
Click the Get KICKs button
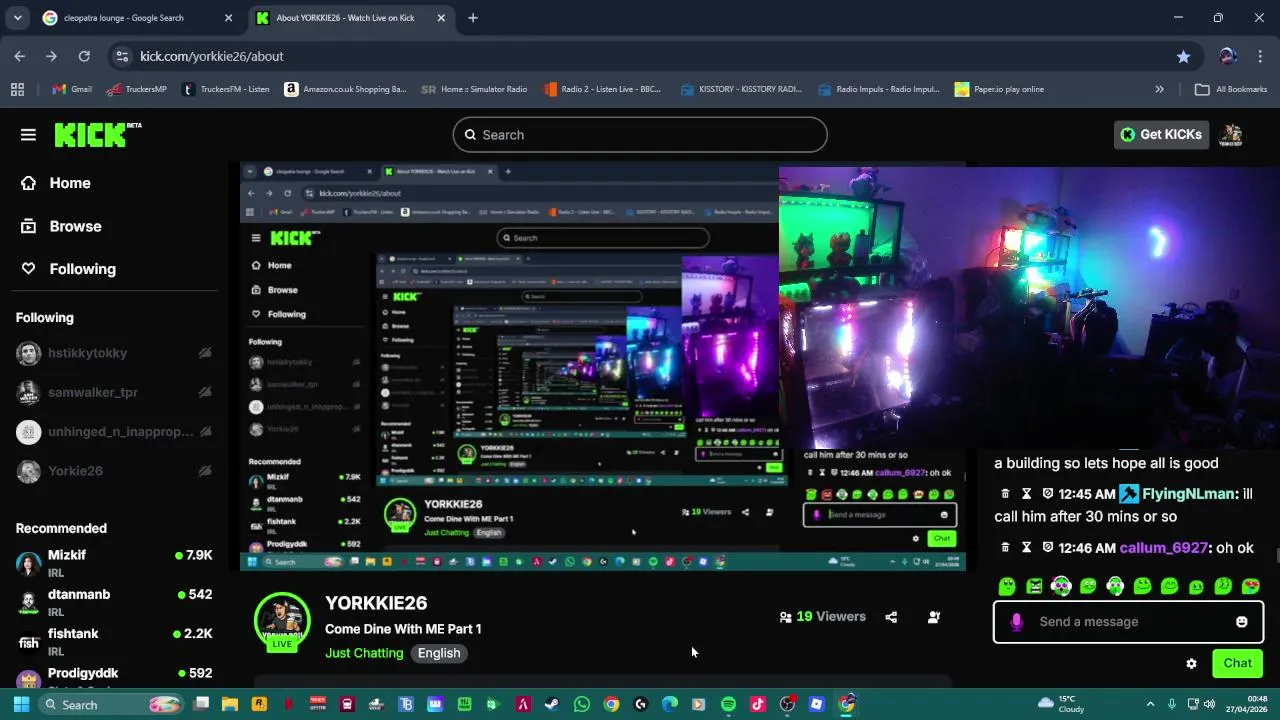point(1162,135)
